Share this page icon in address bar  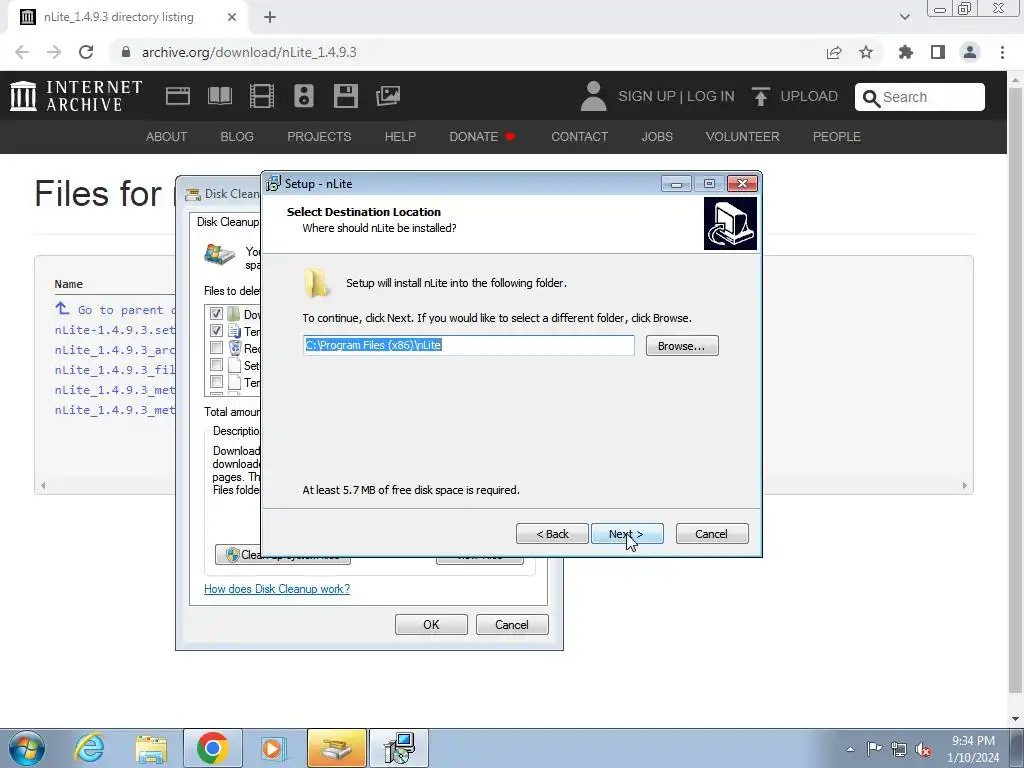834,52
